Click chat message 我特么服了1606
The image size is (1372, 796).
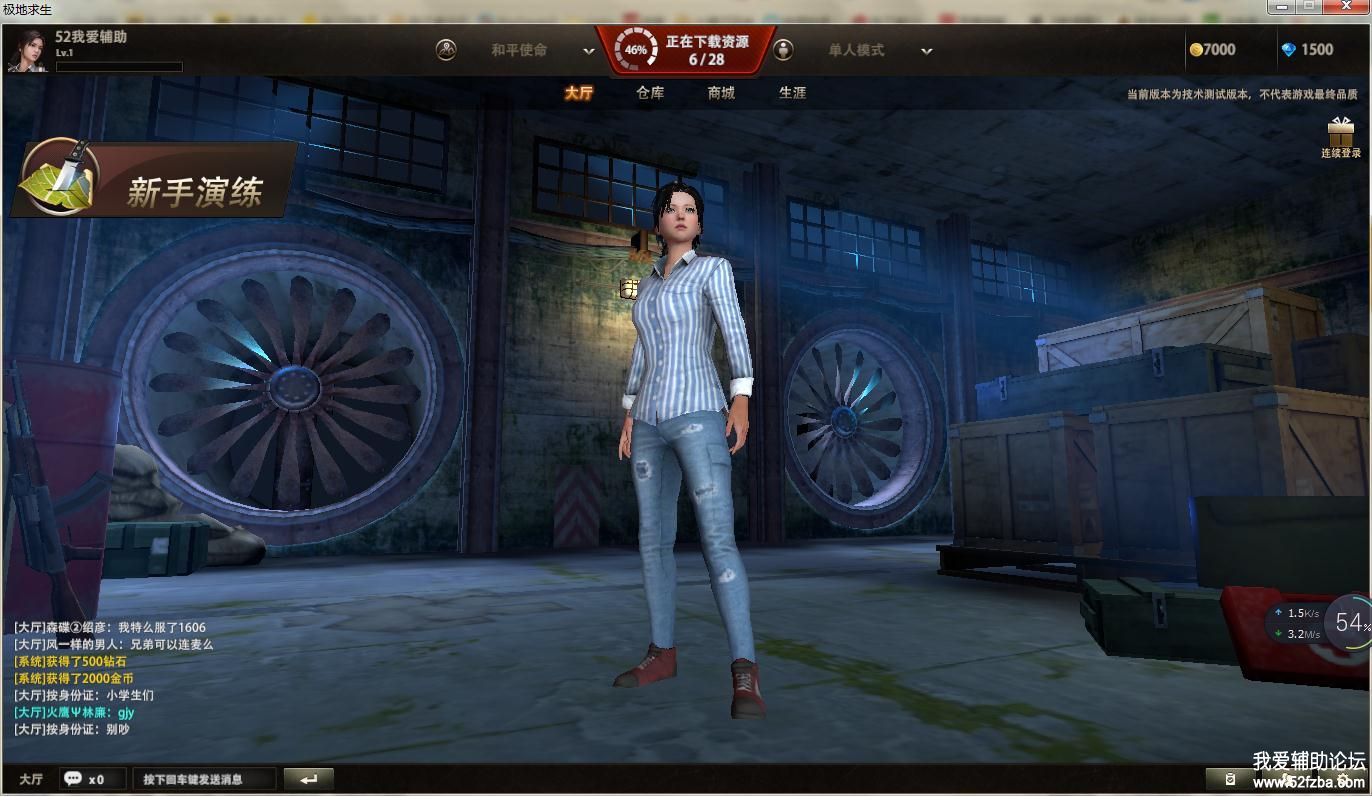(x=162, y=627)
